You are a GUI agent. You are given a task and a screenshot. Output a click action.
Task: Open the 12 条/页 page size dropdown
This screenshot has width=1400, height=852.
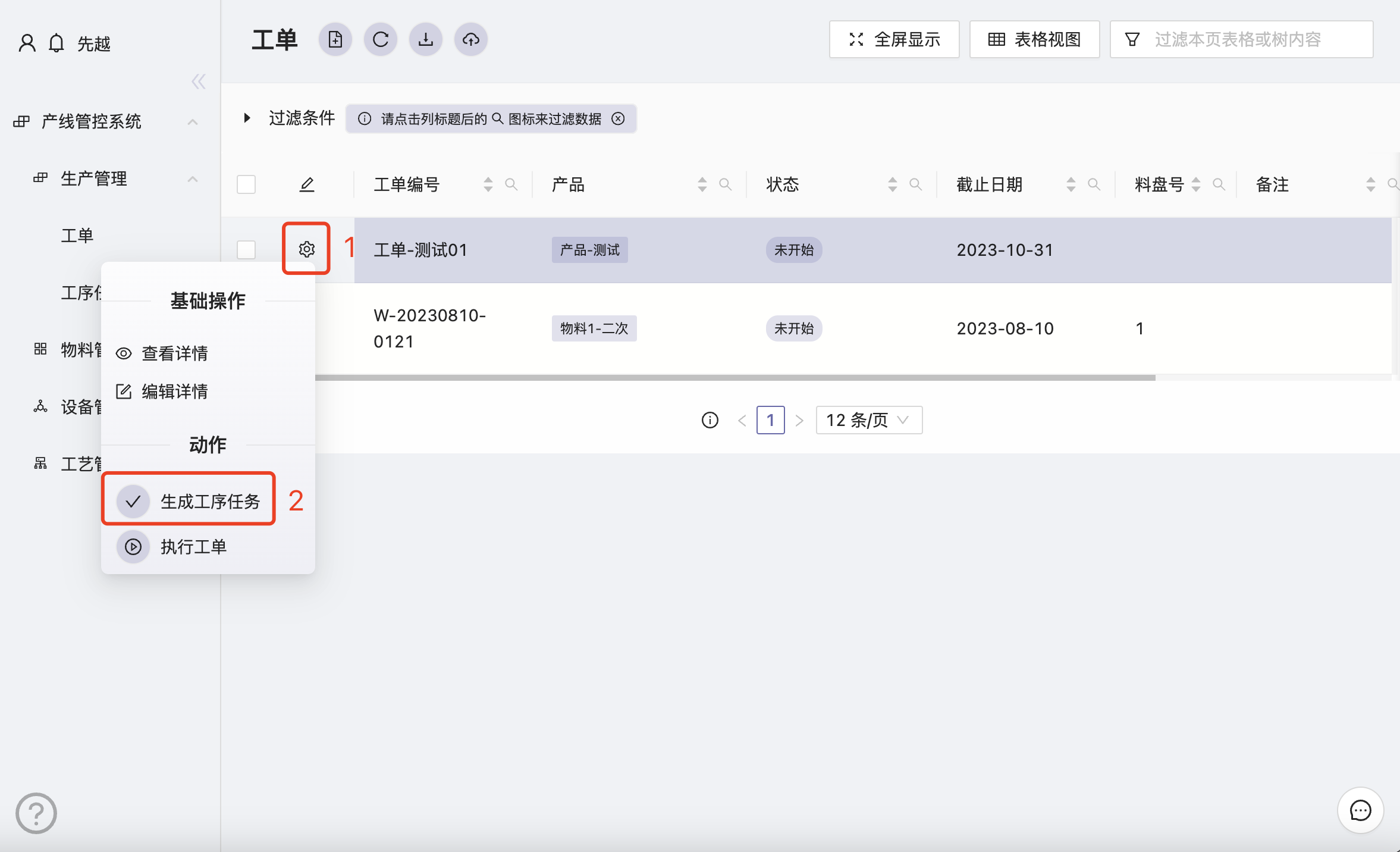869,420
